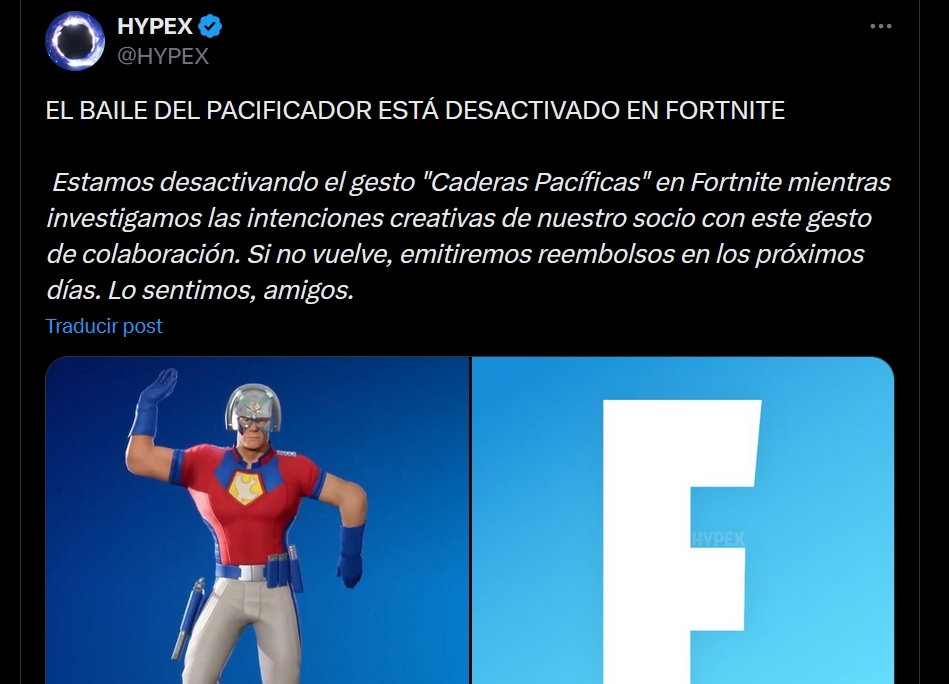This screenshot has width=949, height=684.
Task: Click the blue verified badge next to HYPEX
Action: [x=209, y=27]
